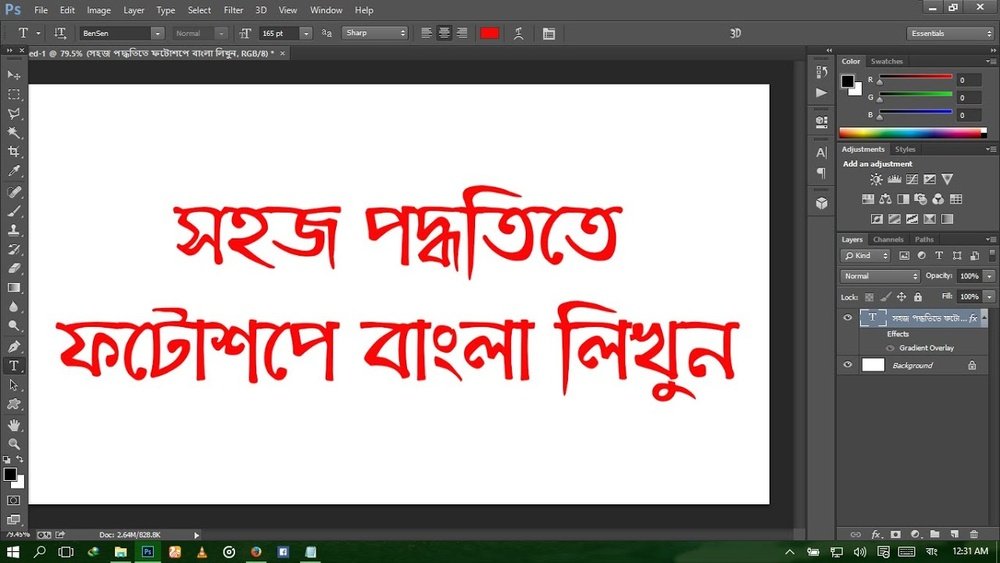Open the Filter menu
This screenshot has width=1000, height=563.
pos(233,10)
